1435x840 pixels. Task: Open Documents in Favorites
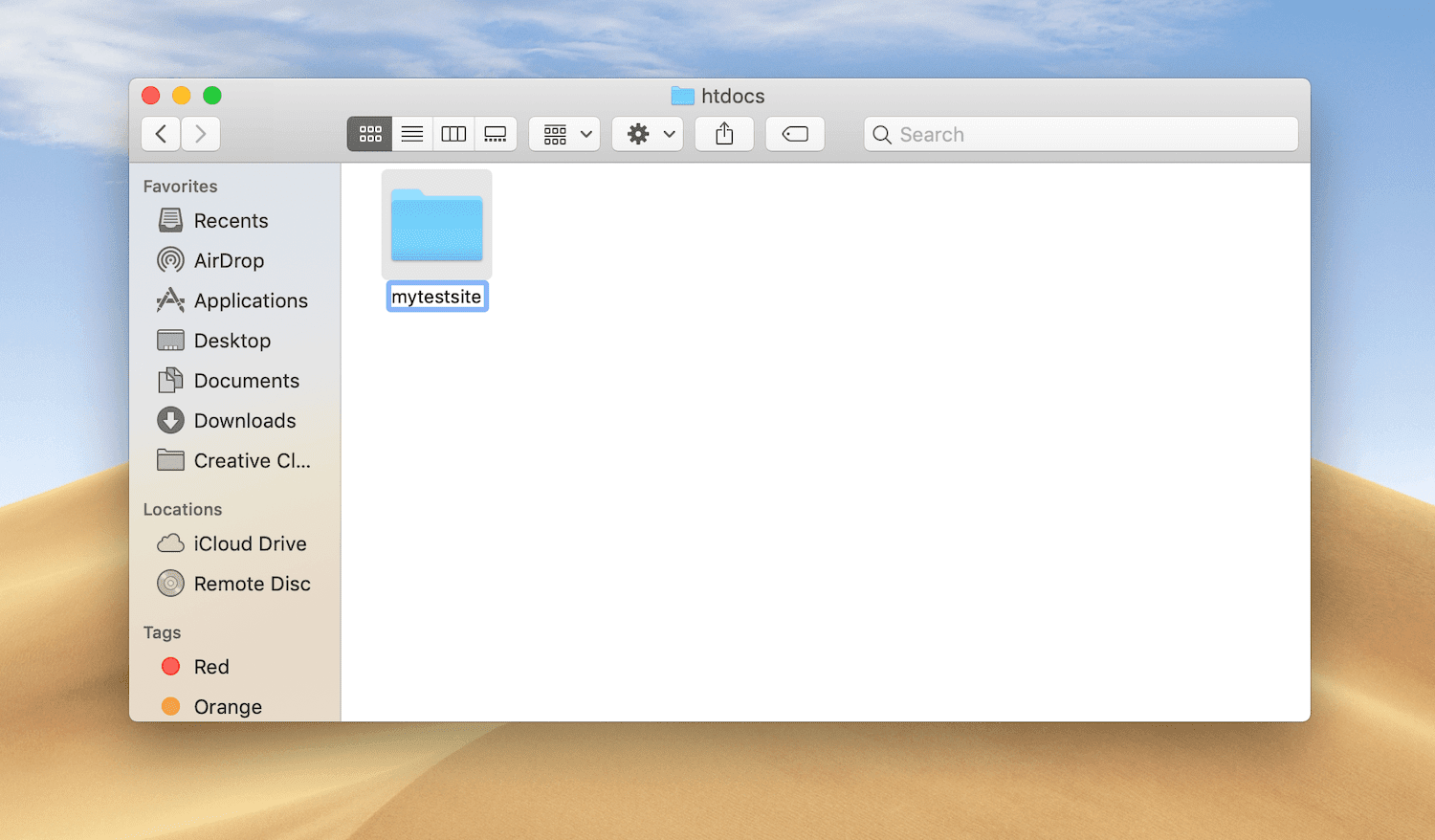[246, 381]
